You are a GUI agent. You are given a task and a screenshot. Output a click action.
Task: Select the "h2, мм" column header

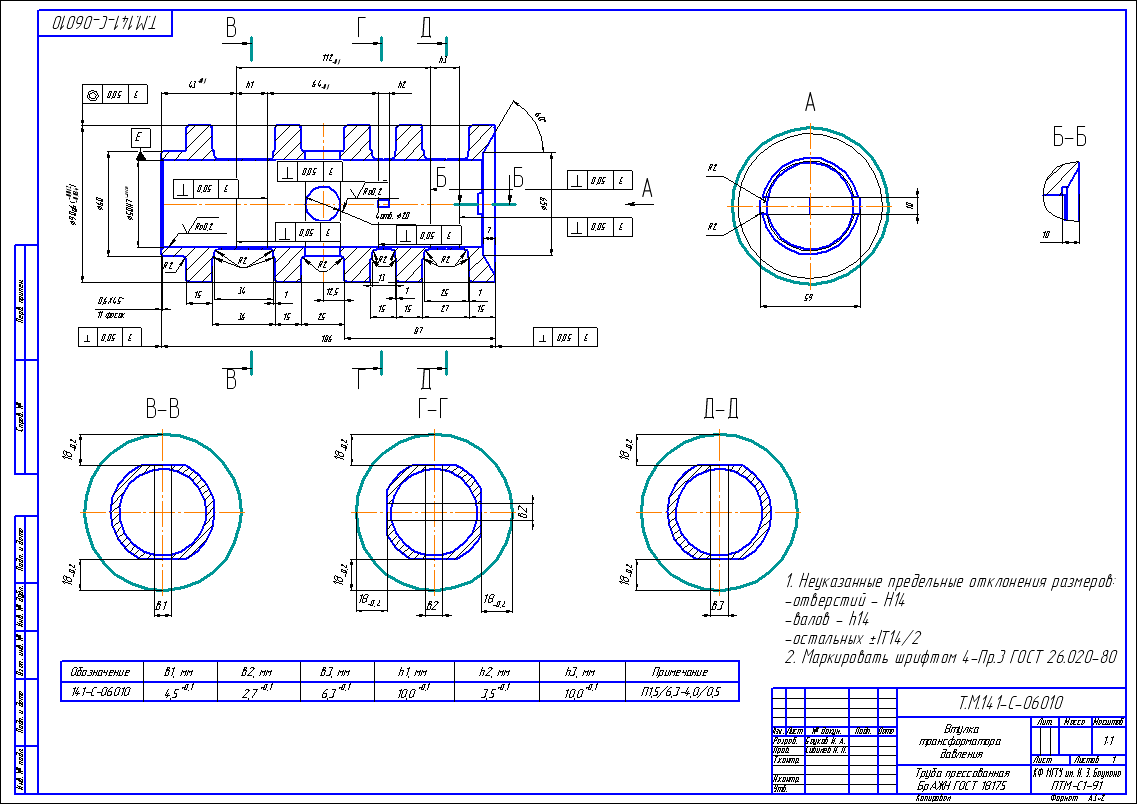(x=495, y=673)
